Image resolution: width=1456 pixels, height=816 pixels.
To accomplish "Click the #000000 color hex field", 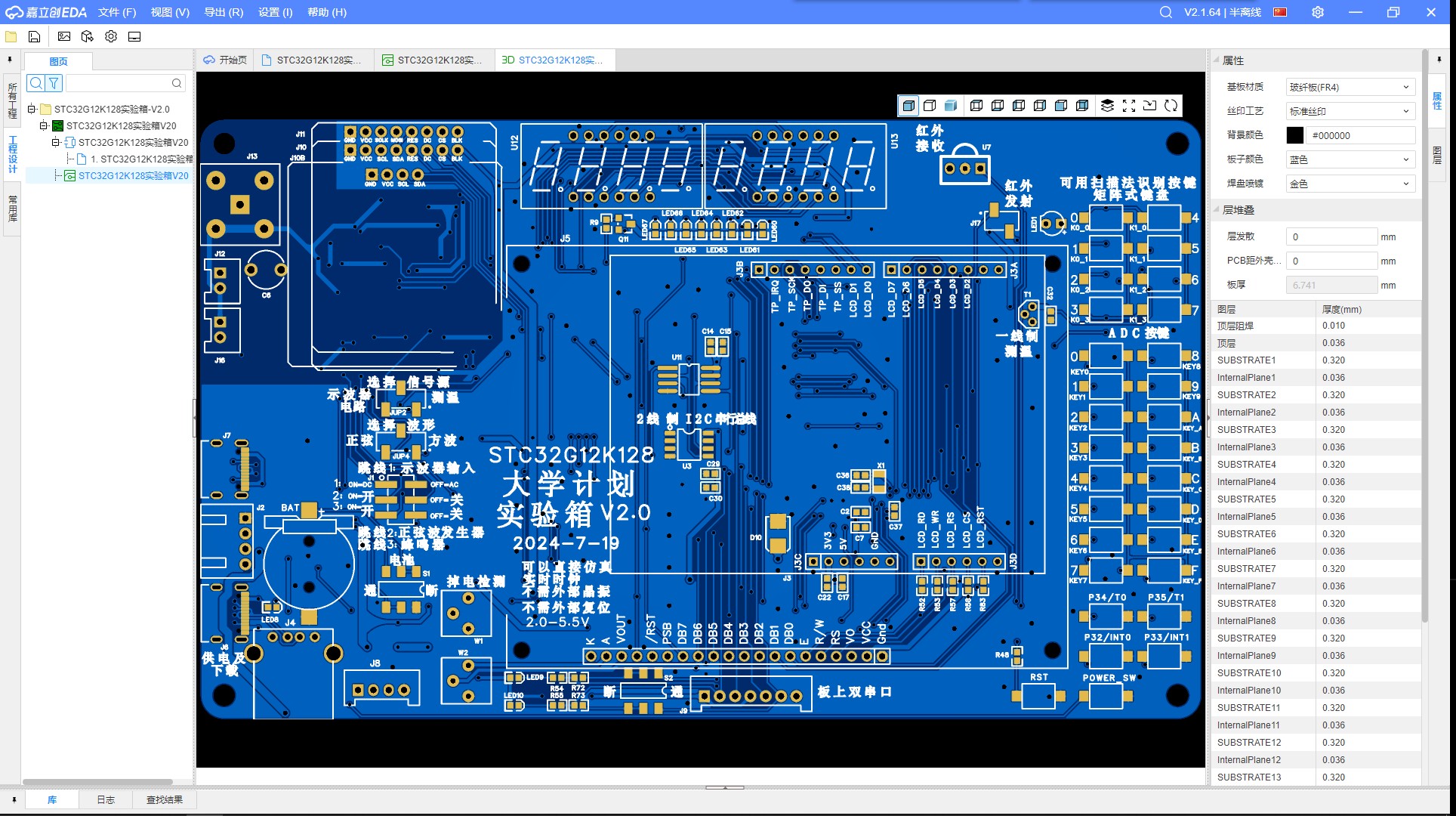I will coord(1362,135).
